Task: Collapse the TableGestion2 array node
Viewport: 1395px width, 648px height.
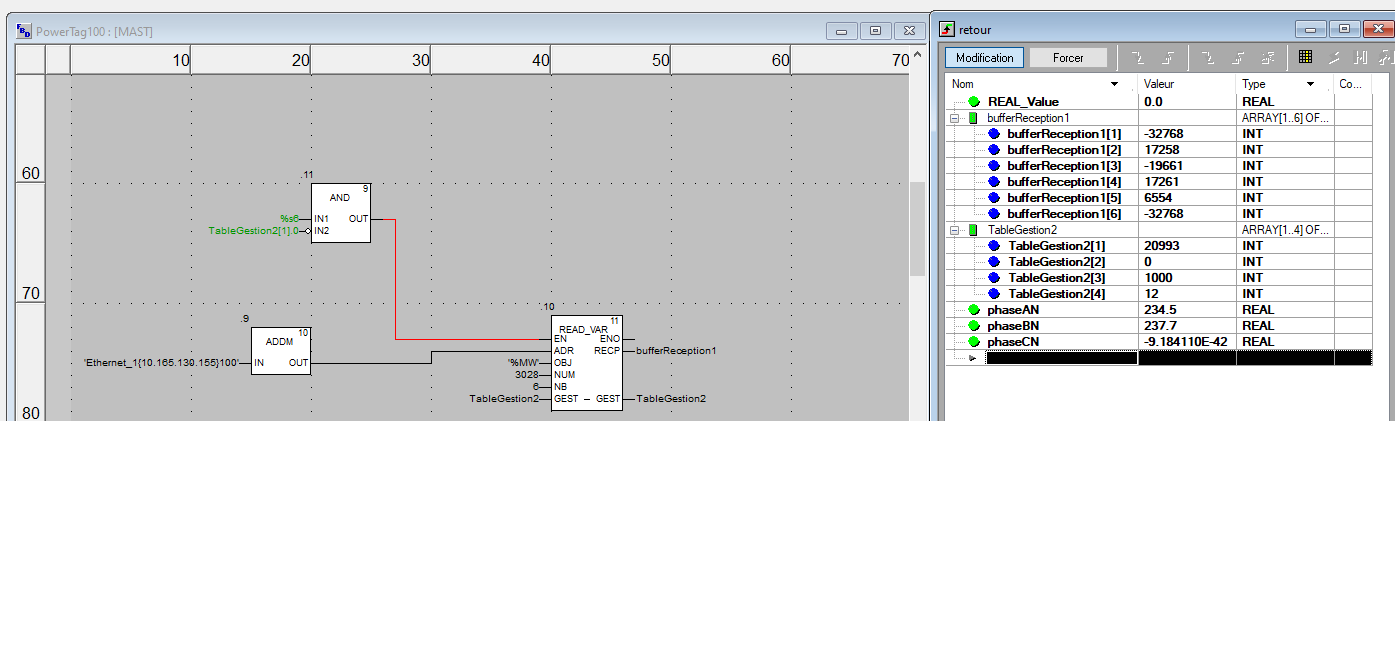Action: click(x=955, y=230)
